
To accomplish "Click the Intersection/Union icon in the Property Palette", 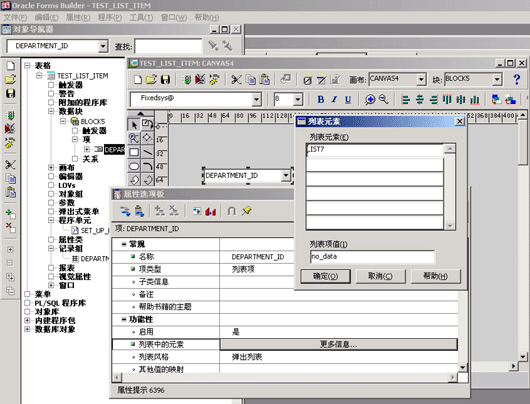I will 232,211.
